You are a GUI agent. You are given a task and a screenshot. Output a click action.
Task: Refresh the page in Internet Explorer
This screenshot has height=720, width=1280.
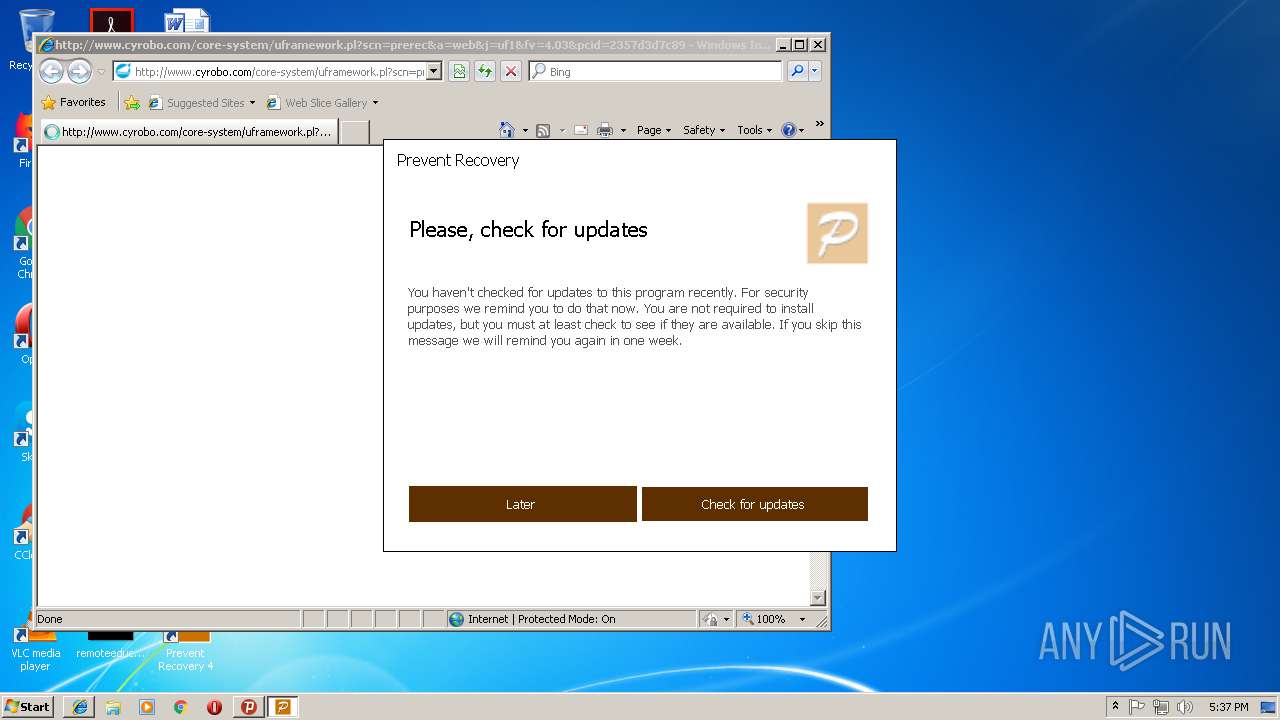[x=485, y=71]
